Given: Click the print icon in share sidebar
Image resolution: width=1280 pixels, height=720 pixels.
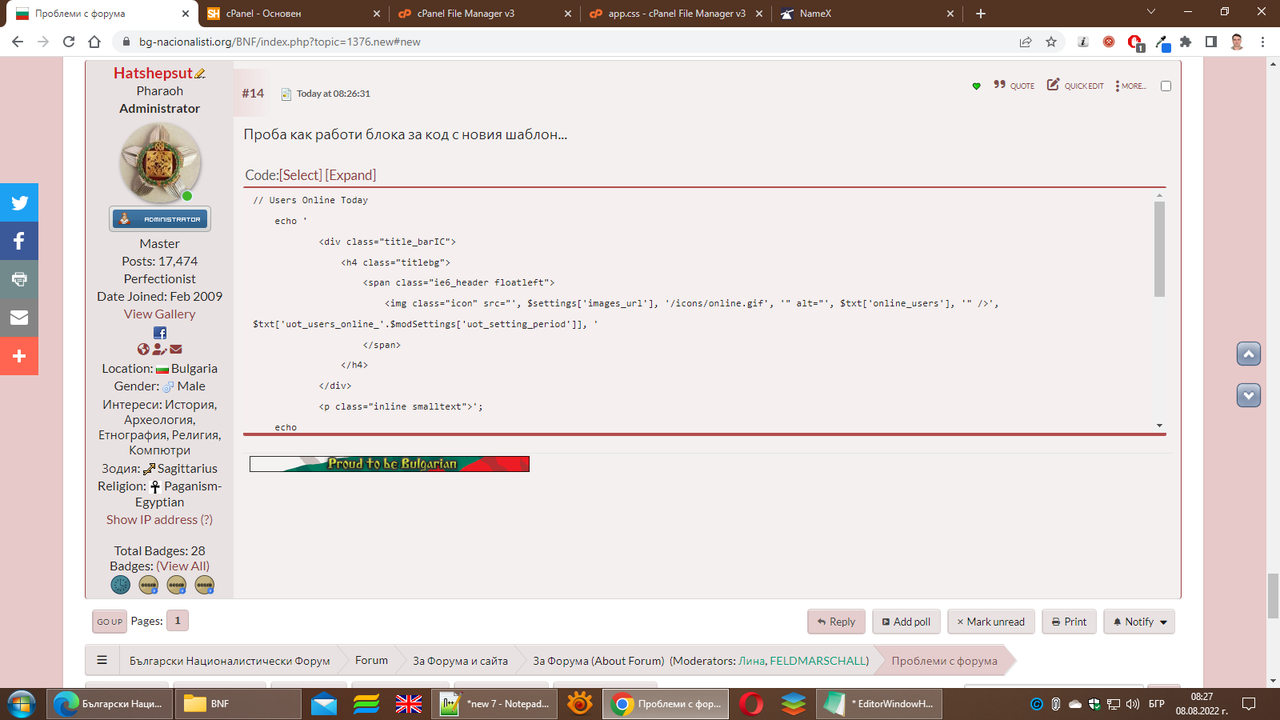Looking at the screenshot, I should [x=19, y=279].
